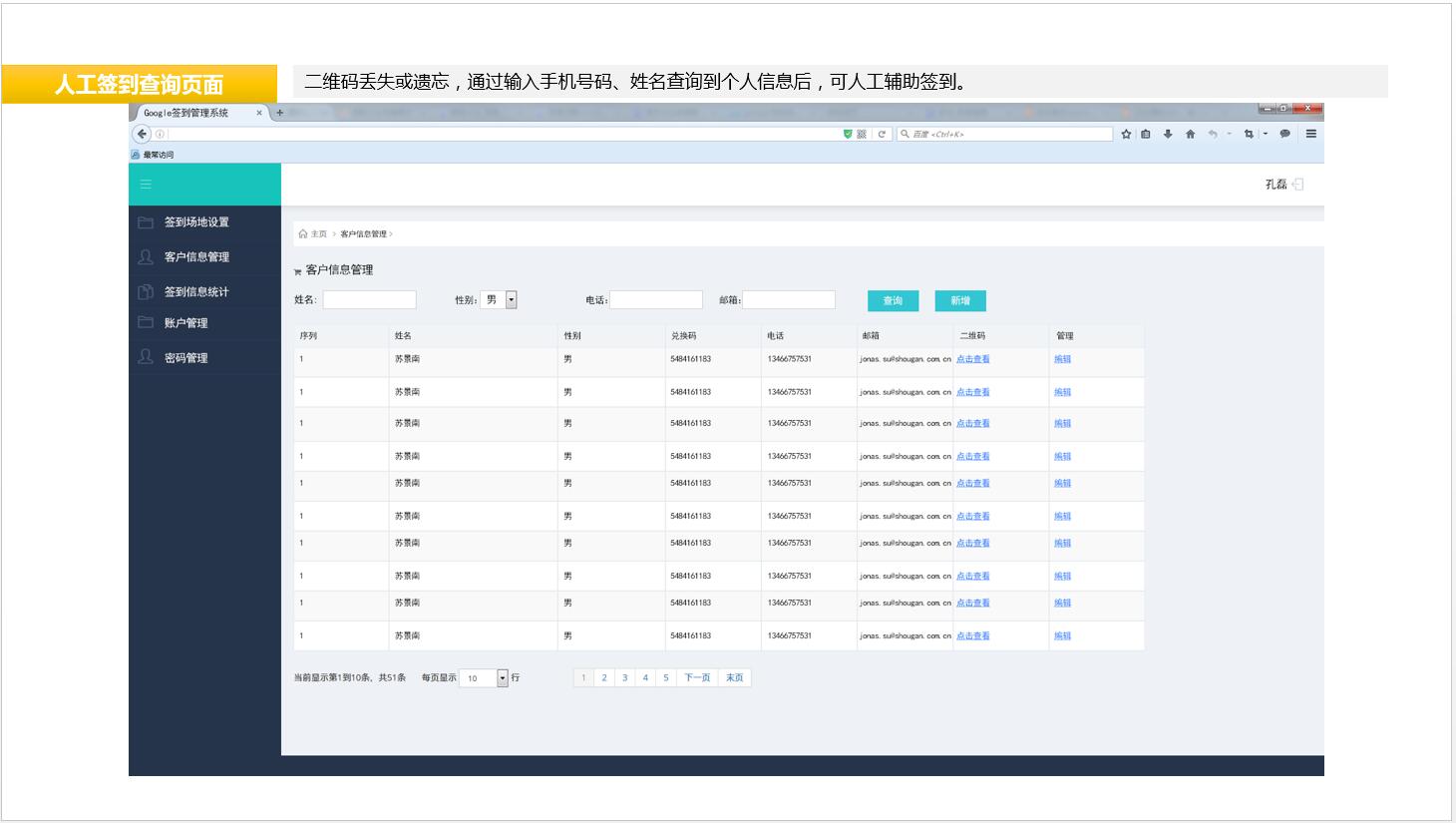Open the undo history dropdown arrow
The height and width of the screenshot is (823, 1456).
[1229, 134]
